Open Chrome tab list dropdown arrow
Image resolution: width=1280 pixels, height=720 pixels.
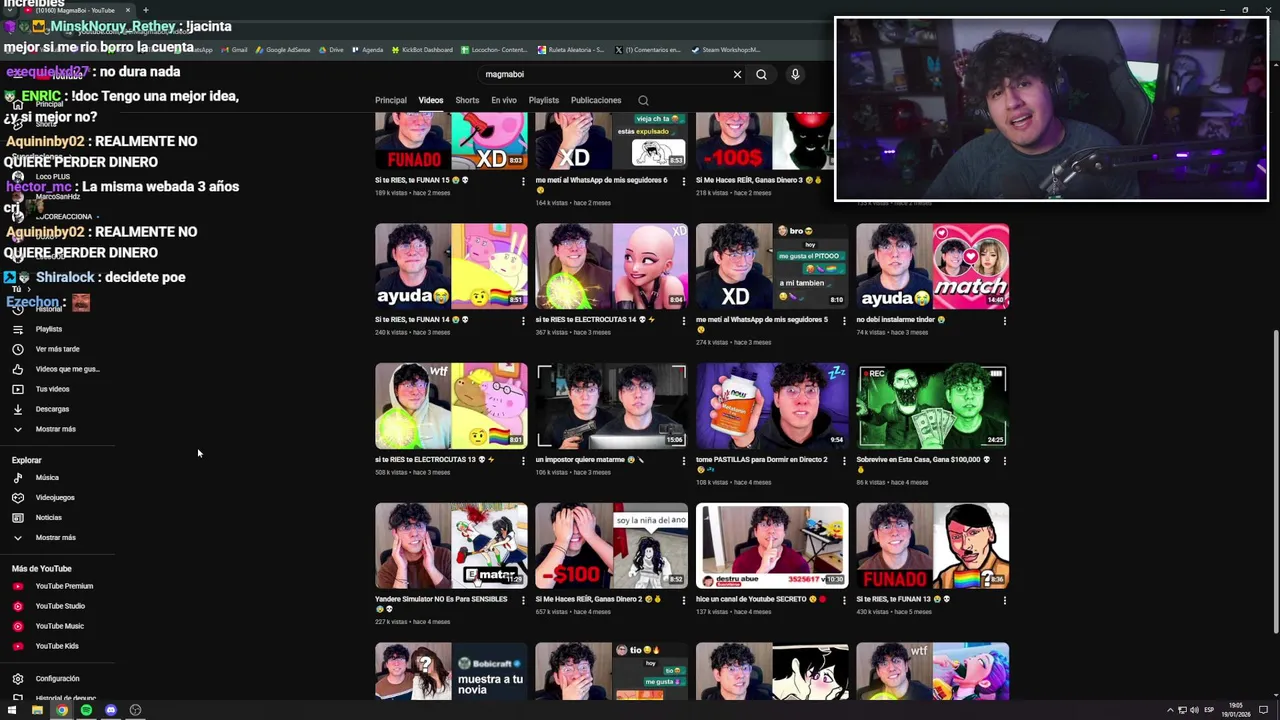tap(9, 10)
